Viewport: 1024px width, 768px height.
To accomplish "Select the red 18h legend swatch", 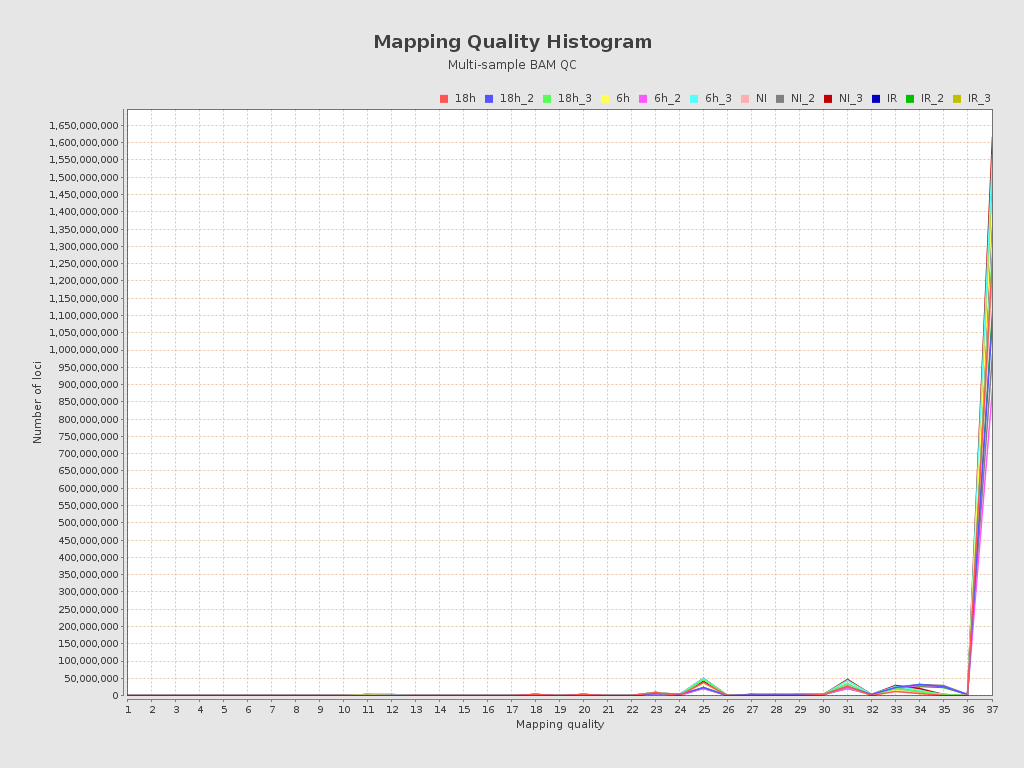I will (x=443, y=98).
